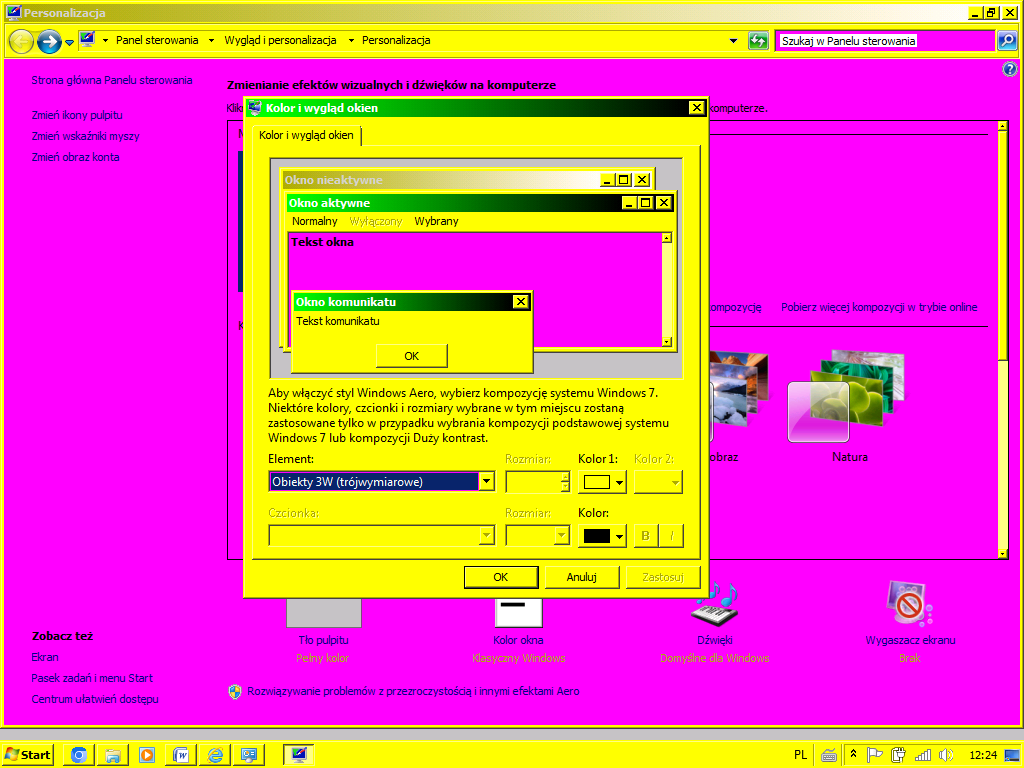Select the Kolor i wygląd okien tab
The width and height of the screenshot is (1024, 768).
click(x=306, y=135)
